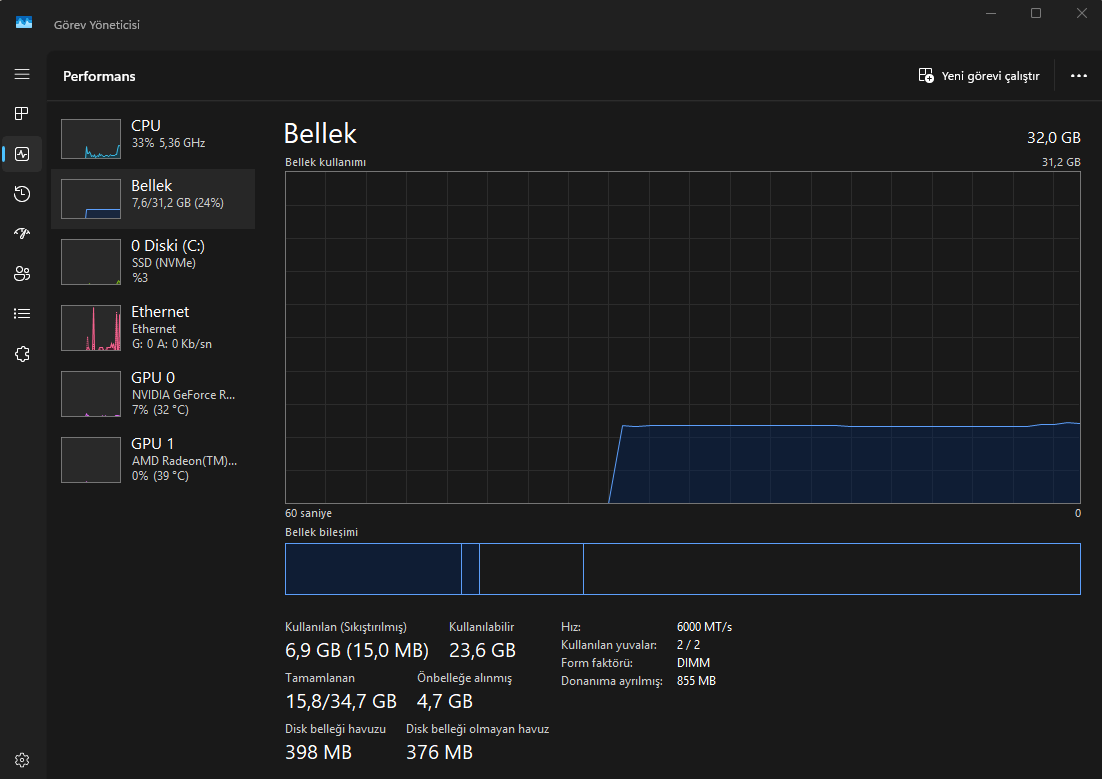
Task: Minimize the Task Manager window
Action: pyautogui.click(x=991, y=13)
